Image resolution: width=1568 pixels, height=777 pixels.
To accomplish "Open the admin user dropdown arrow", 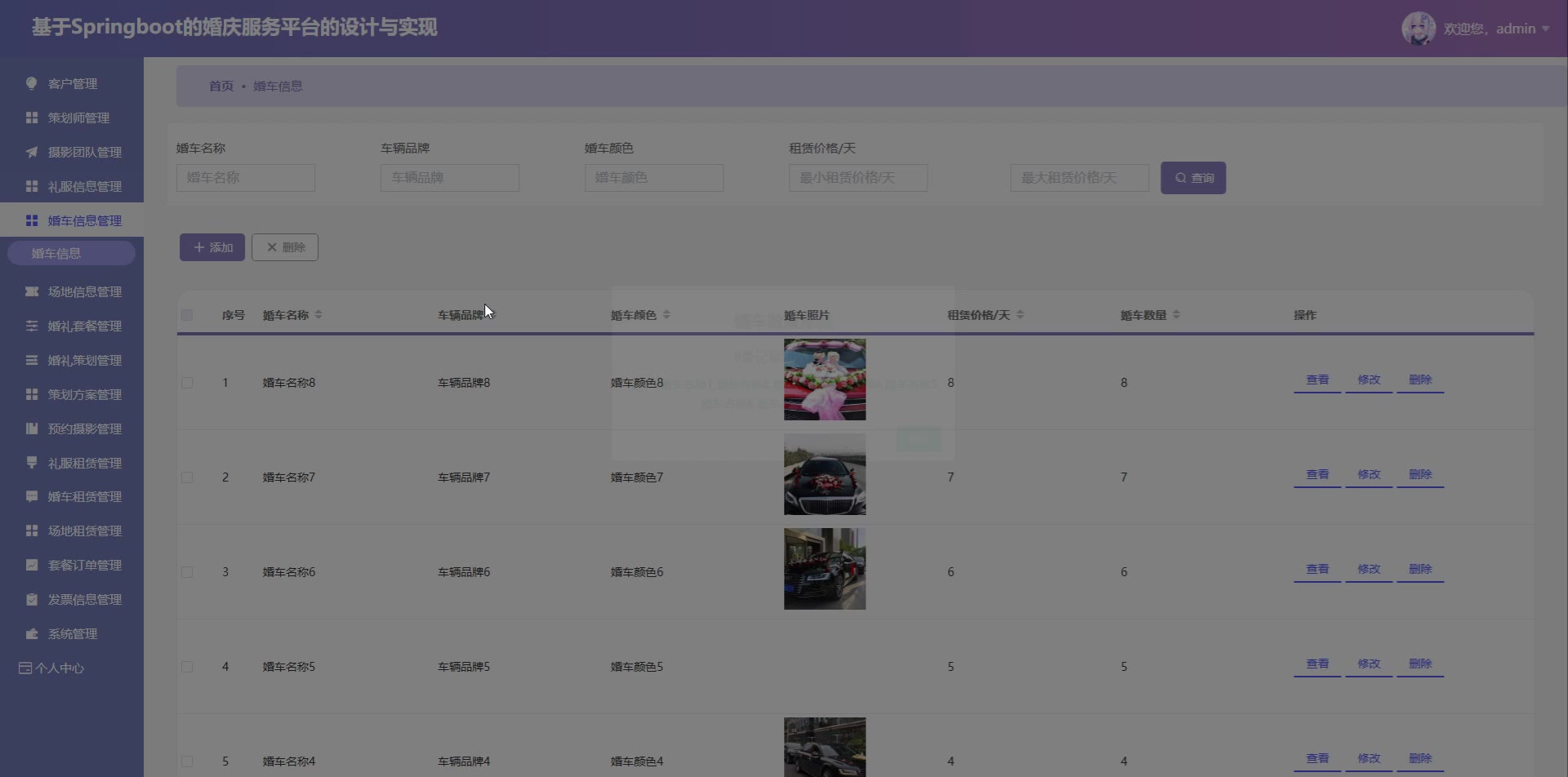I will (1545, 29).
